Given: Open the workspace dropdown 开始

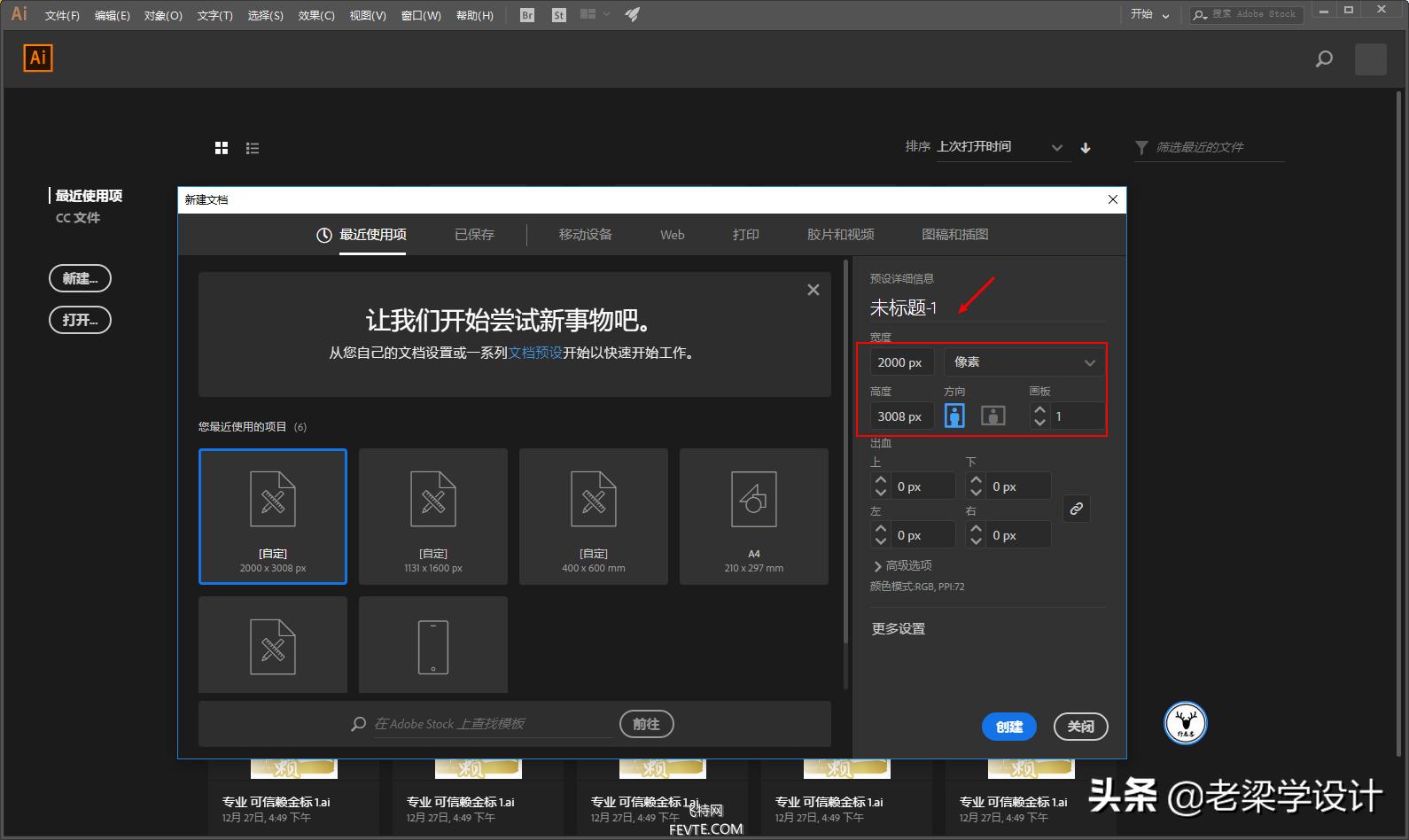Looking at the screenshot, I should pos(1149,14).
